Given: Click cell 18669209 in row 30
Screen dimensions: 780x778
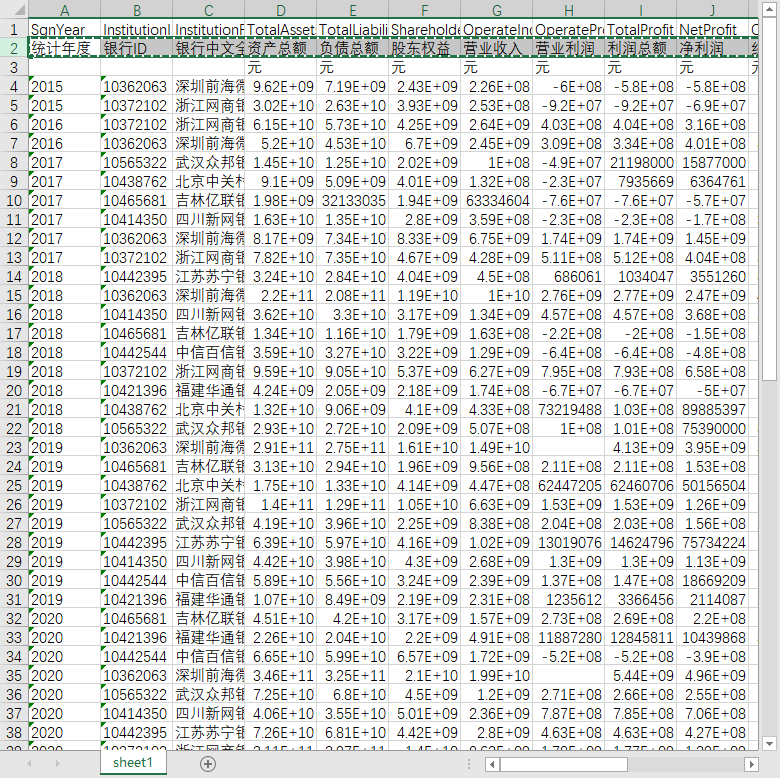Looking at the screenshot, I should [x=713, y=581].
